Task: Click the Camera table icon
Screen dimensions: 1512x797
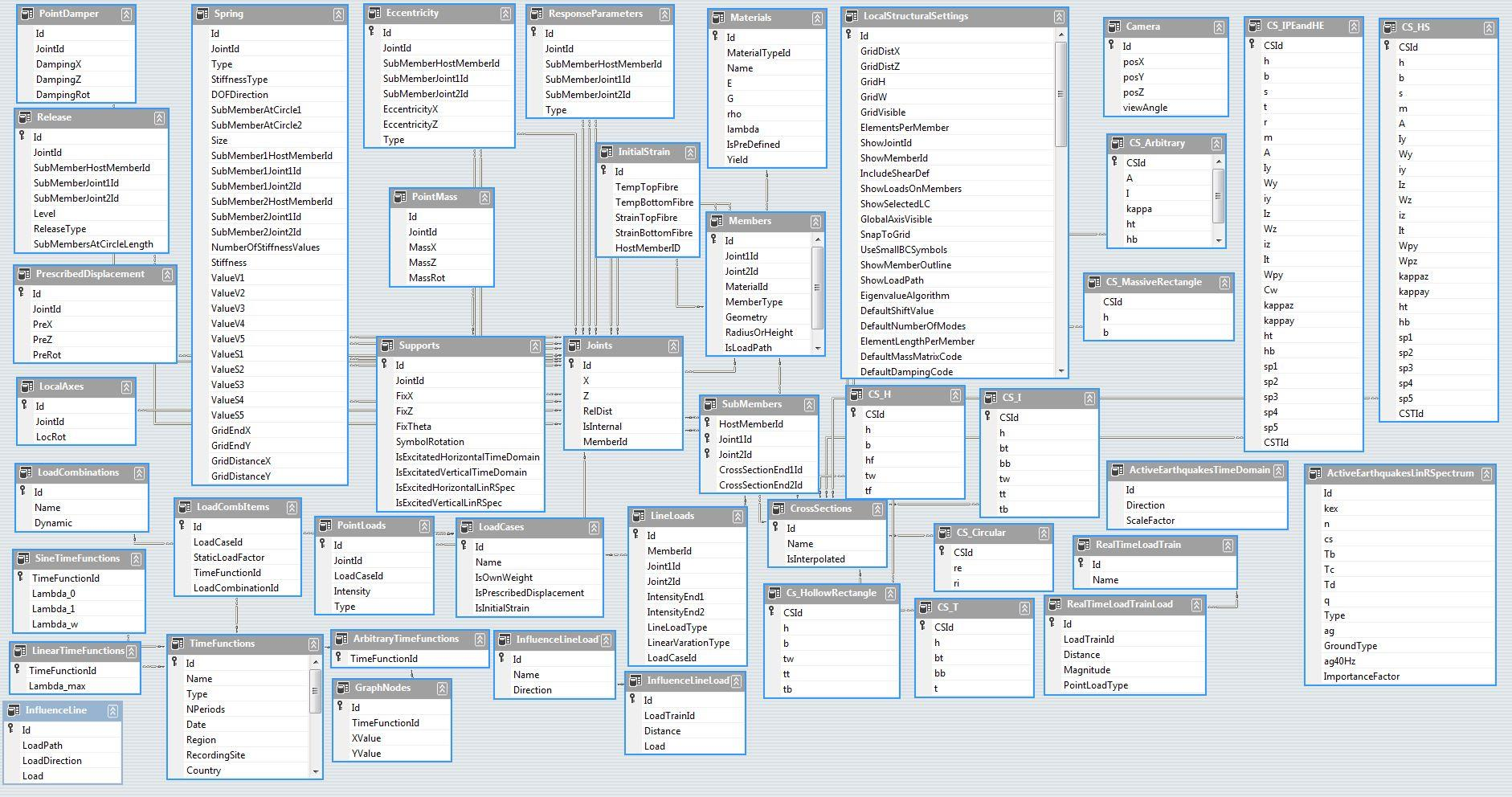Action: pyautogui.click(x=1114, y=27)
